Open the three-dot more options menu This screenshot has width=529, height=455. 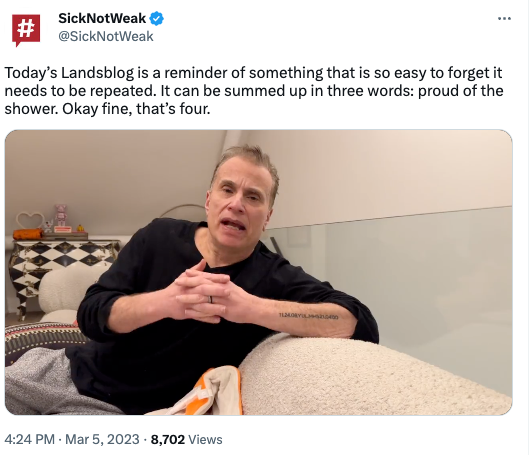click(x=504, y=19)
